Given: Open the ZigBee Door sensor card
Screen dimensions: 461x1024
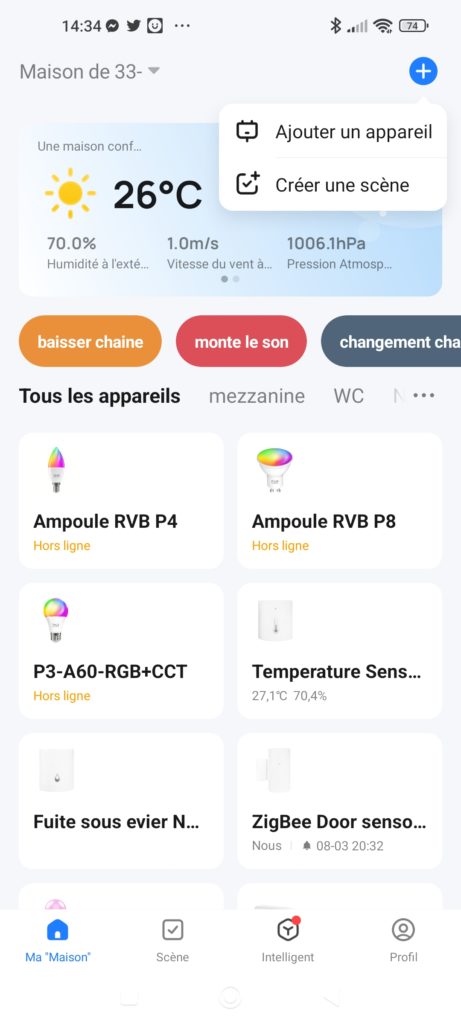Looking at the screenshot, I should pos(340,801).
